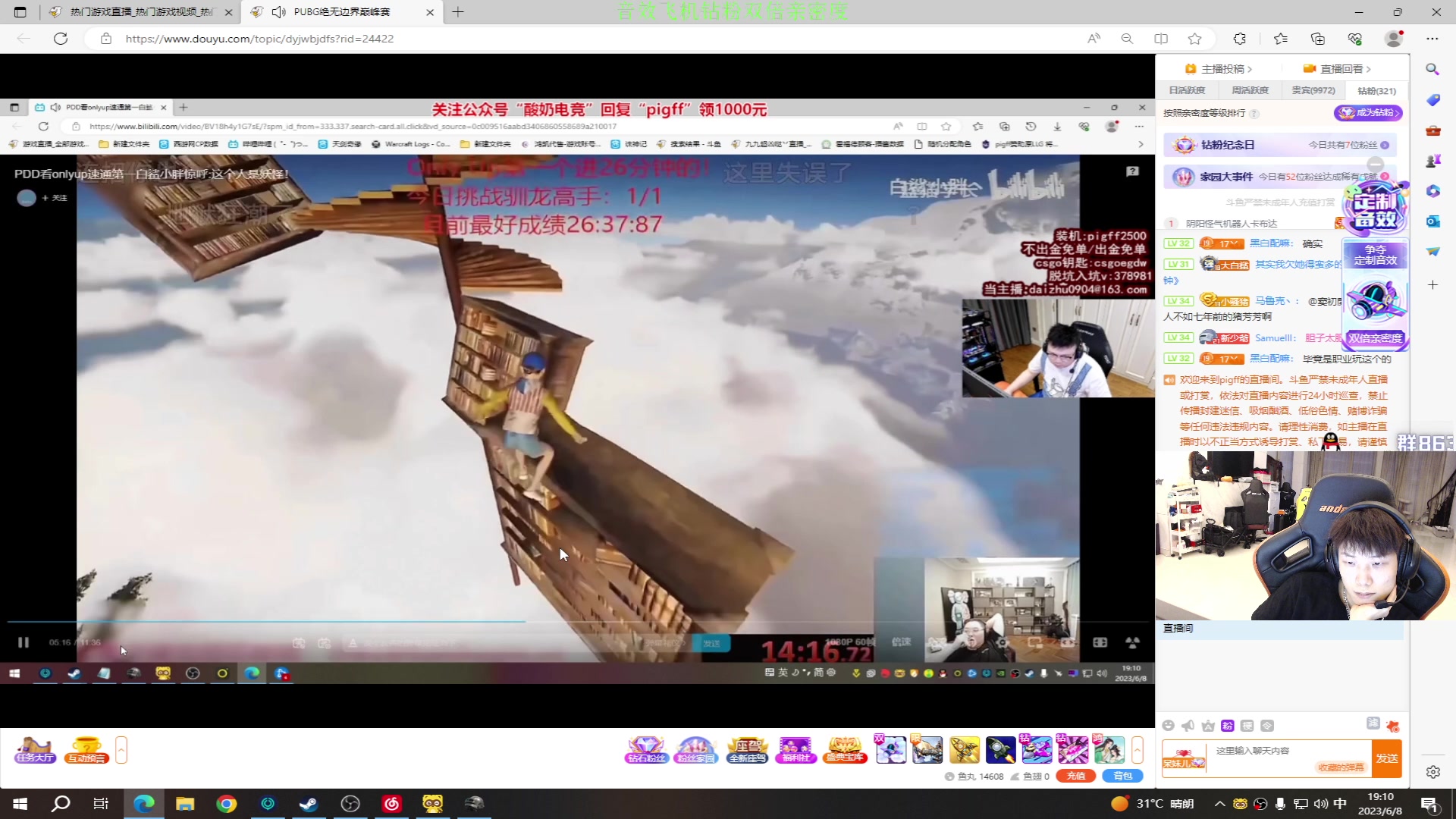Toggle the 令 command option

[1267, 726]
